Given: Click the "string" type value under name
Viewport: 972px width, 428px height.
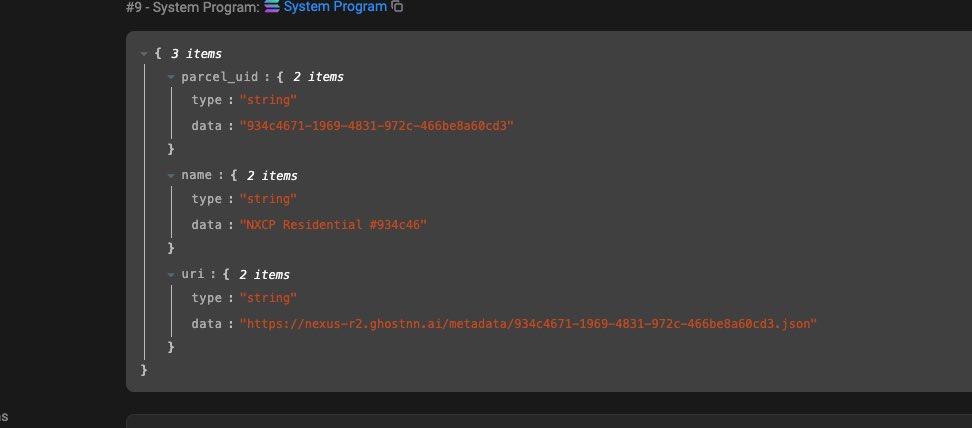Looking at the screenshot, I should [x=268, y=199].
